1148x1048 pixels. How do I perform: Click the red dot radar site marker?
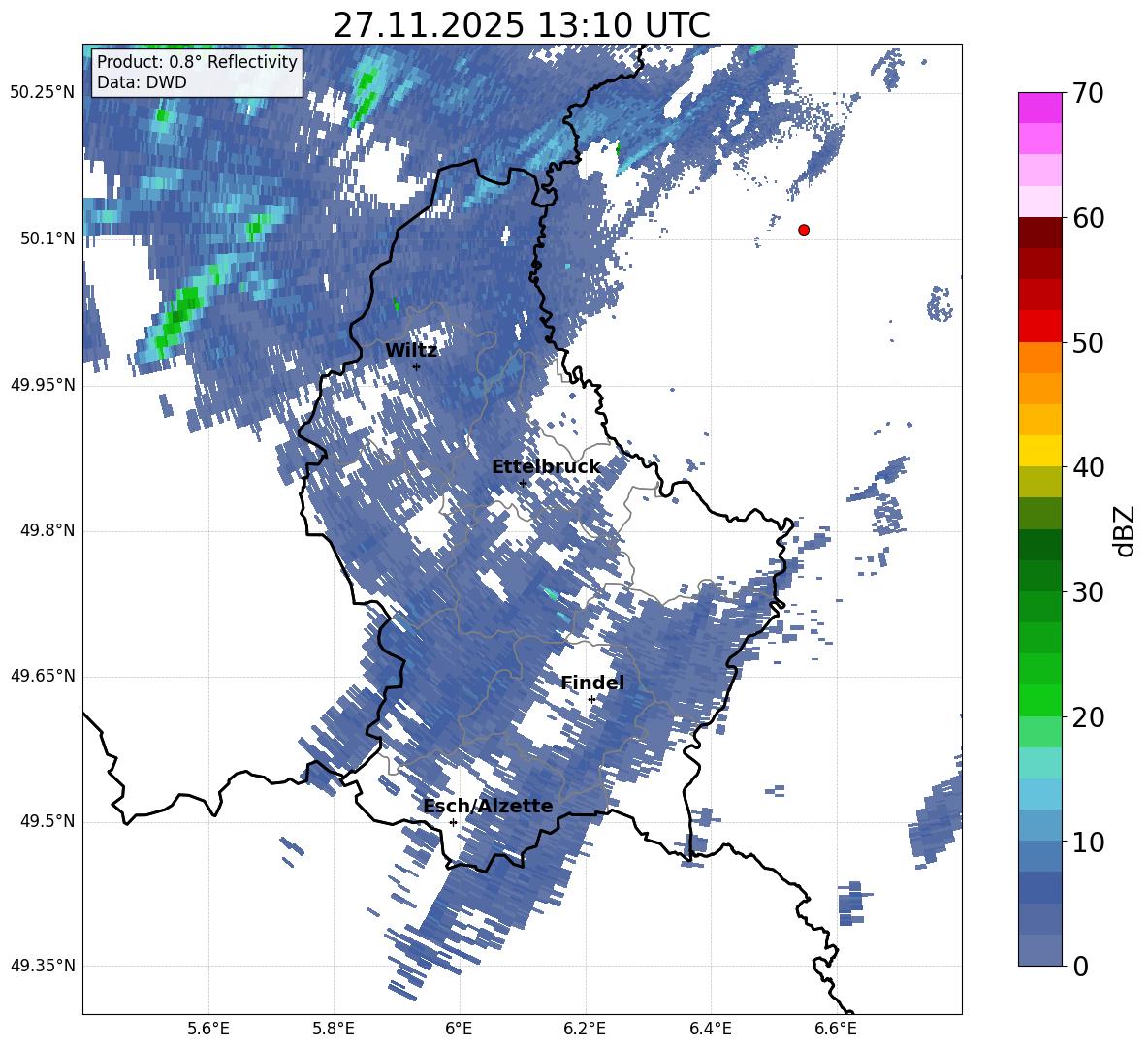[804, 230]
